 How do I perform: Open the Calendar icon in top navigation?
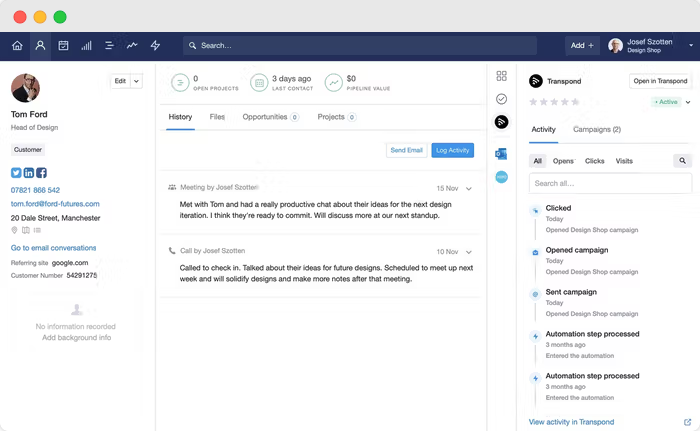[63, 46]
